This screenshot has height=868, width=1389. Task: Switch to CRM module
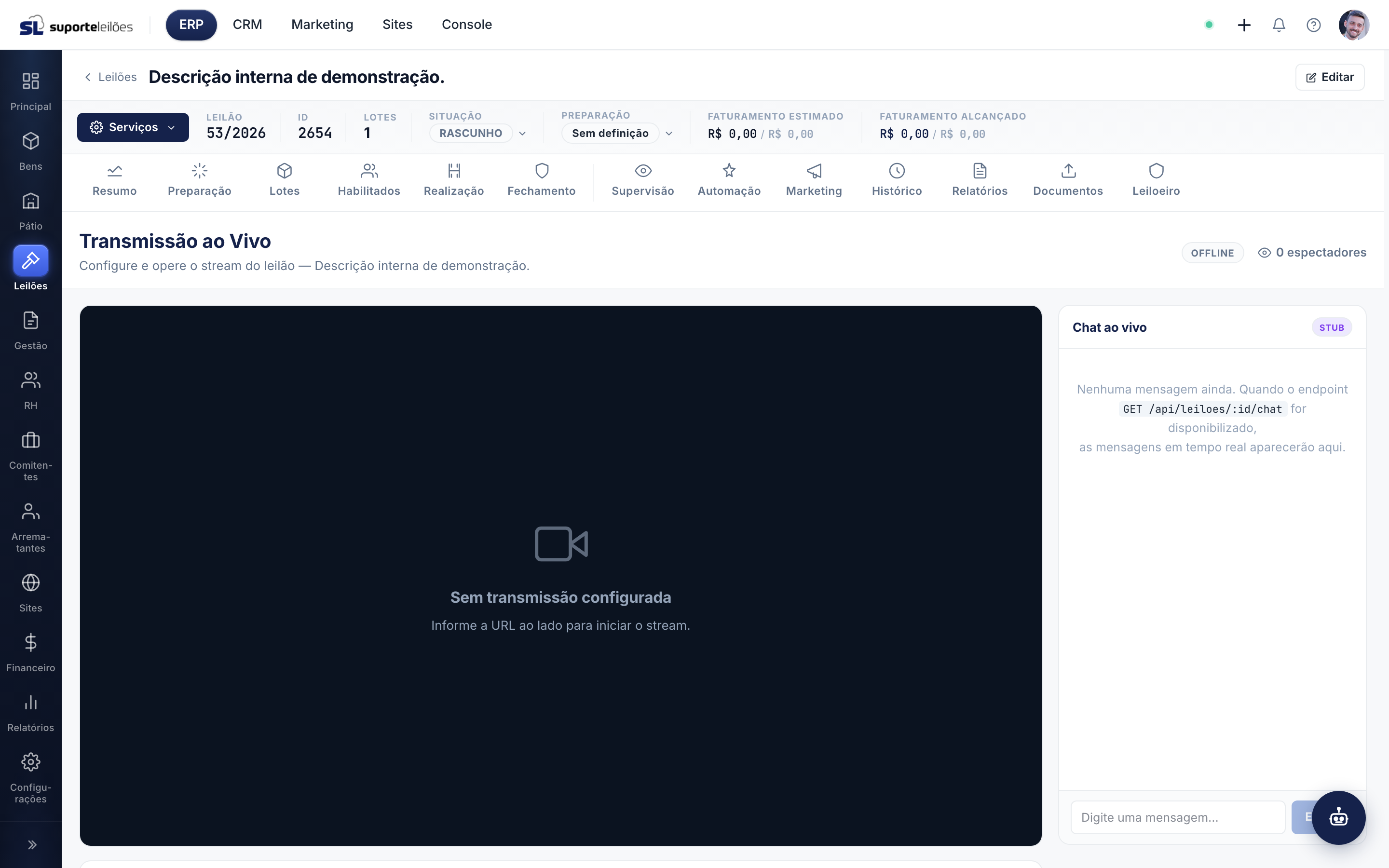pyautogui.click(x=247, y=25)
